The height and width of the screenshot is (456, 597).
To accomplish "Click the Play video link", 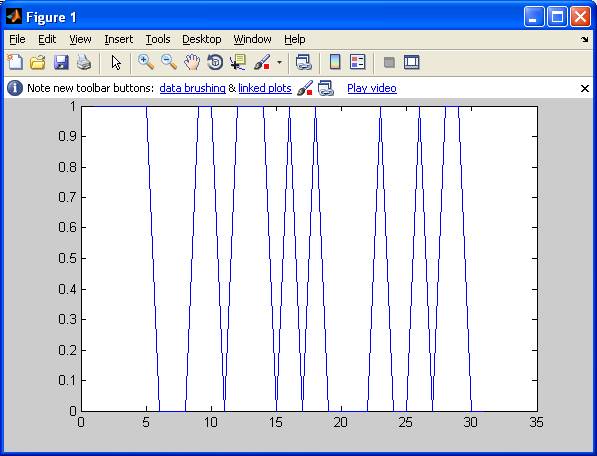I will 372,88.
